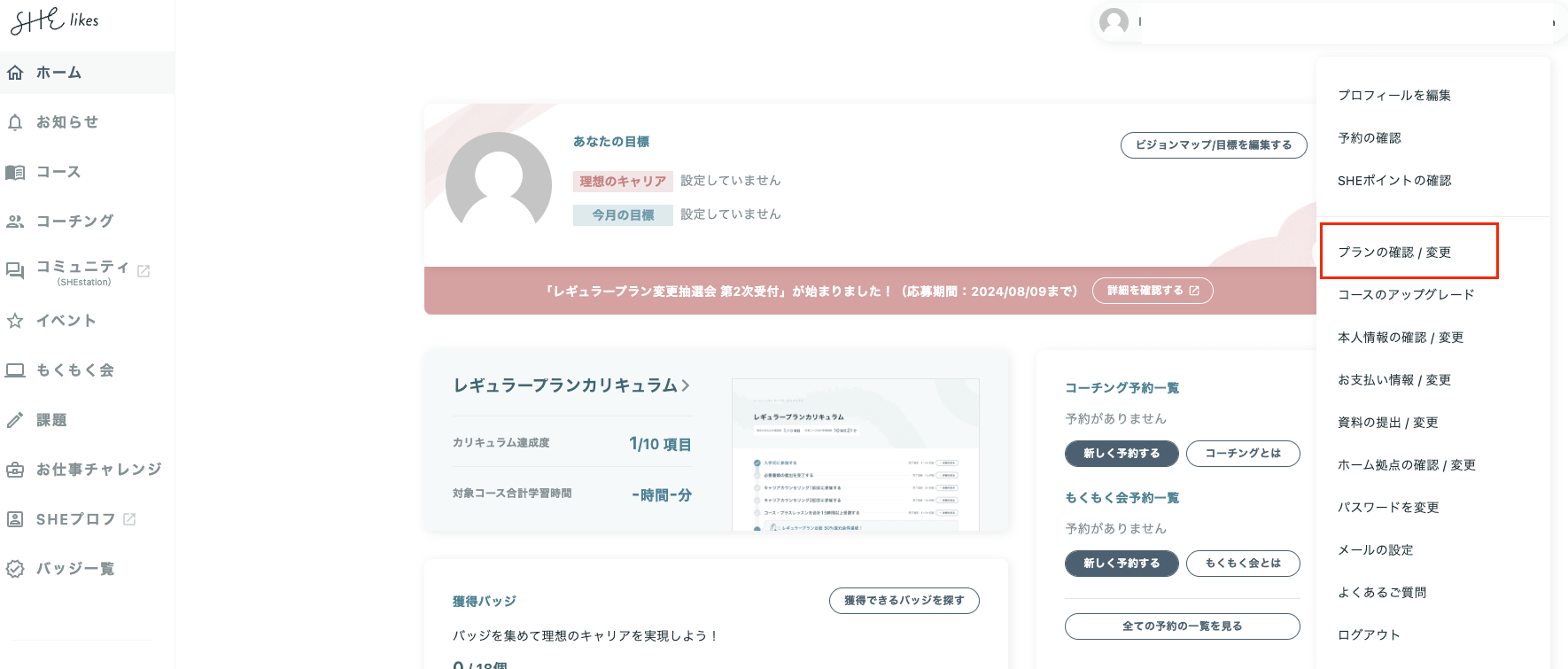1568x669 pixels.
Task: Select お支払い情報 / 変更 menu item
Action: click(1394, 380)
